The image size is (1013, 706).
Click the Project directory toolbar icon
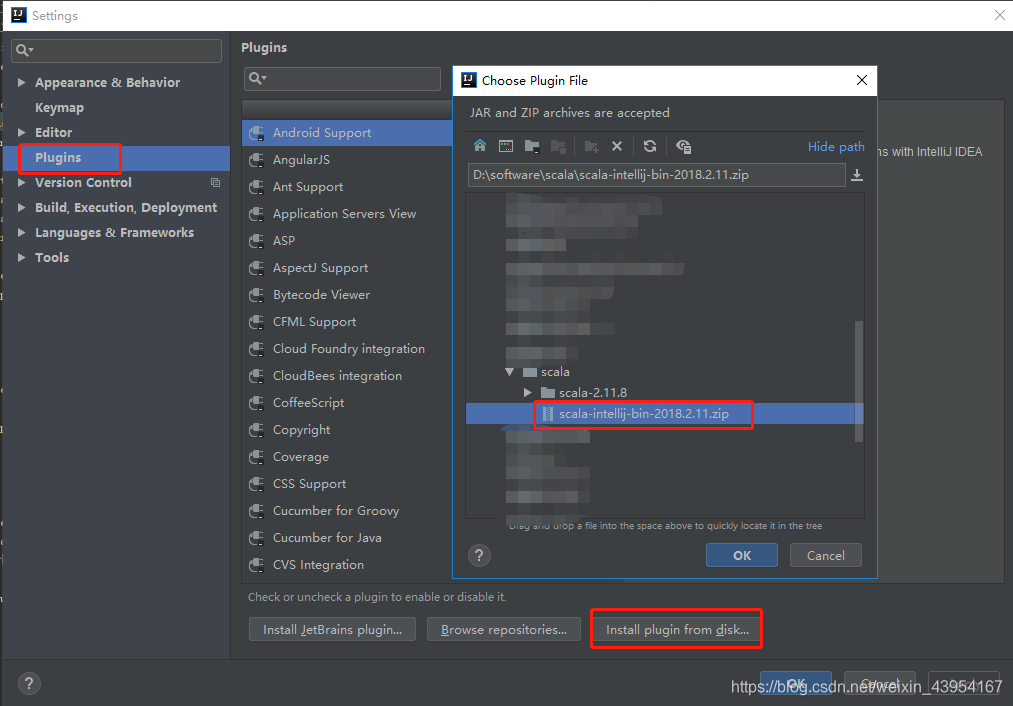click(x=532, y=146)
